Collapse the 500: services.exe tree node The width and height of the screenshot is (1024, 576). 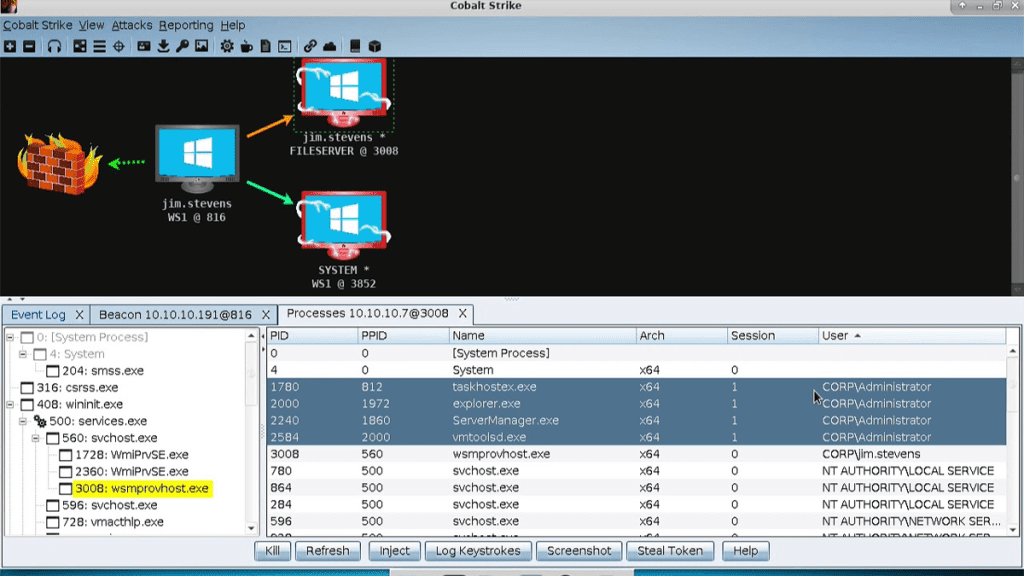(x=23, y=422)
